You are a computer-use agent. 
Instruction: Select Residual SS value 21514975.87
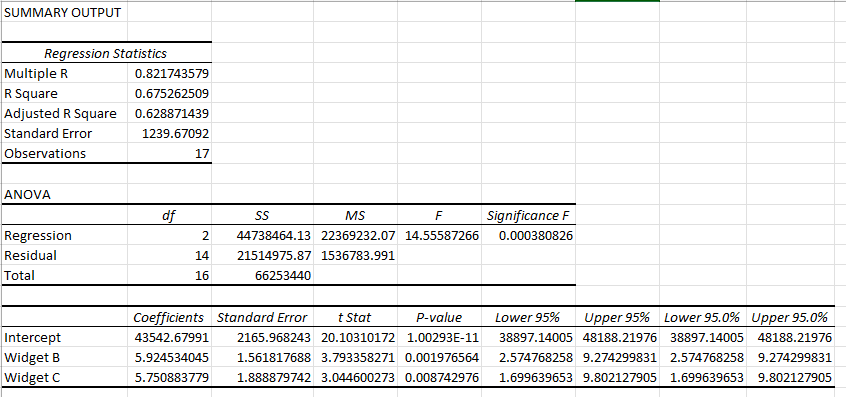click(262, 256)
